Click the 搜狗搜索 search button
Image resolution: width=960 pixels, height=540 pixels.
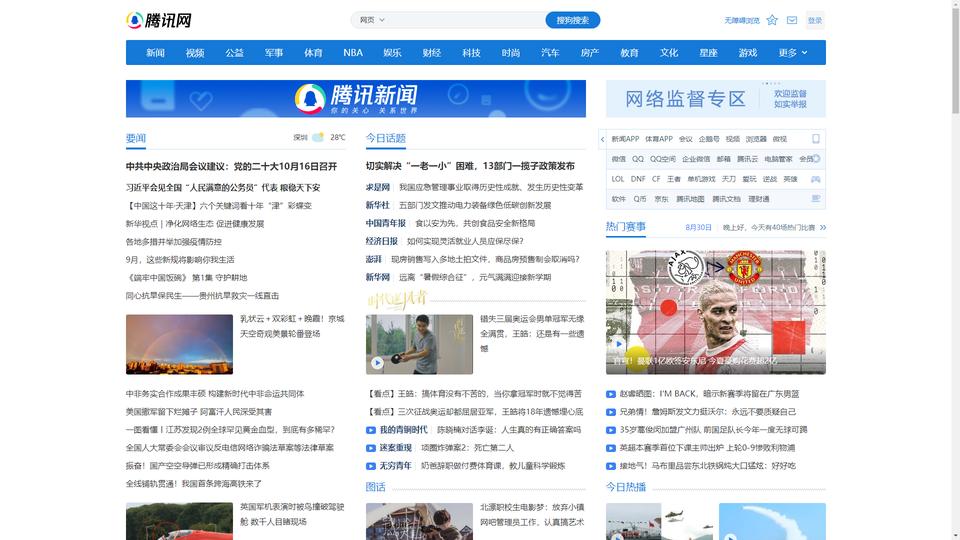coord(572,20)
